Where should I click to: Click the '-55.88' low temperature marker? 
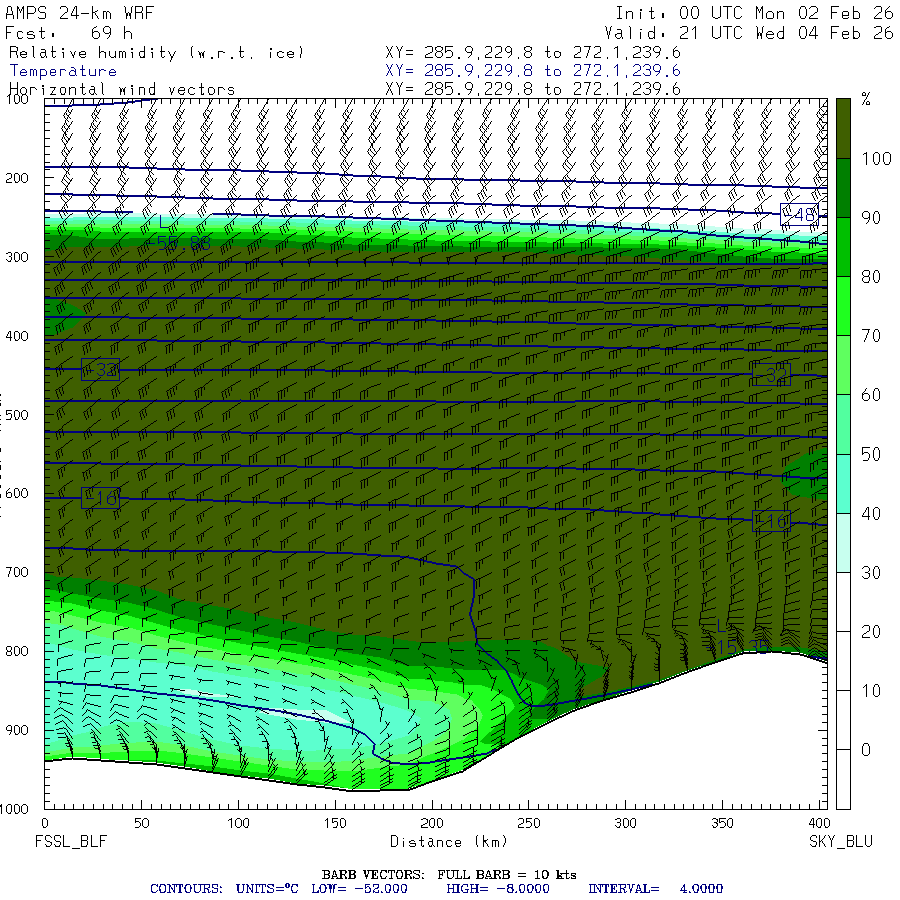179,243
